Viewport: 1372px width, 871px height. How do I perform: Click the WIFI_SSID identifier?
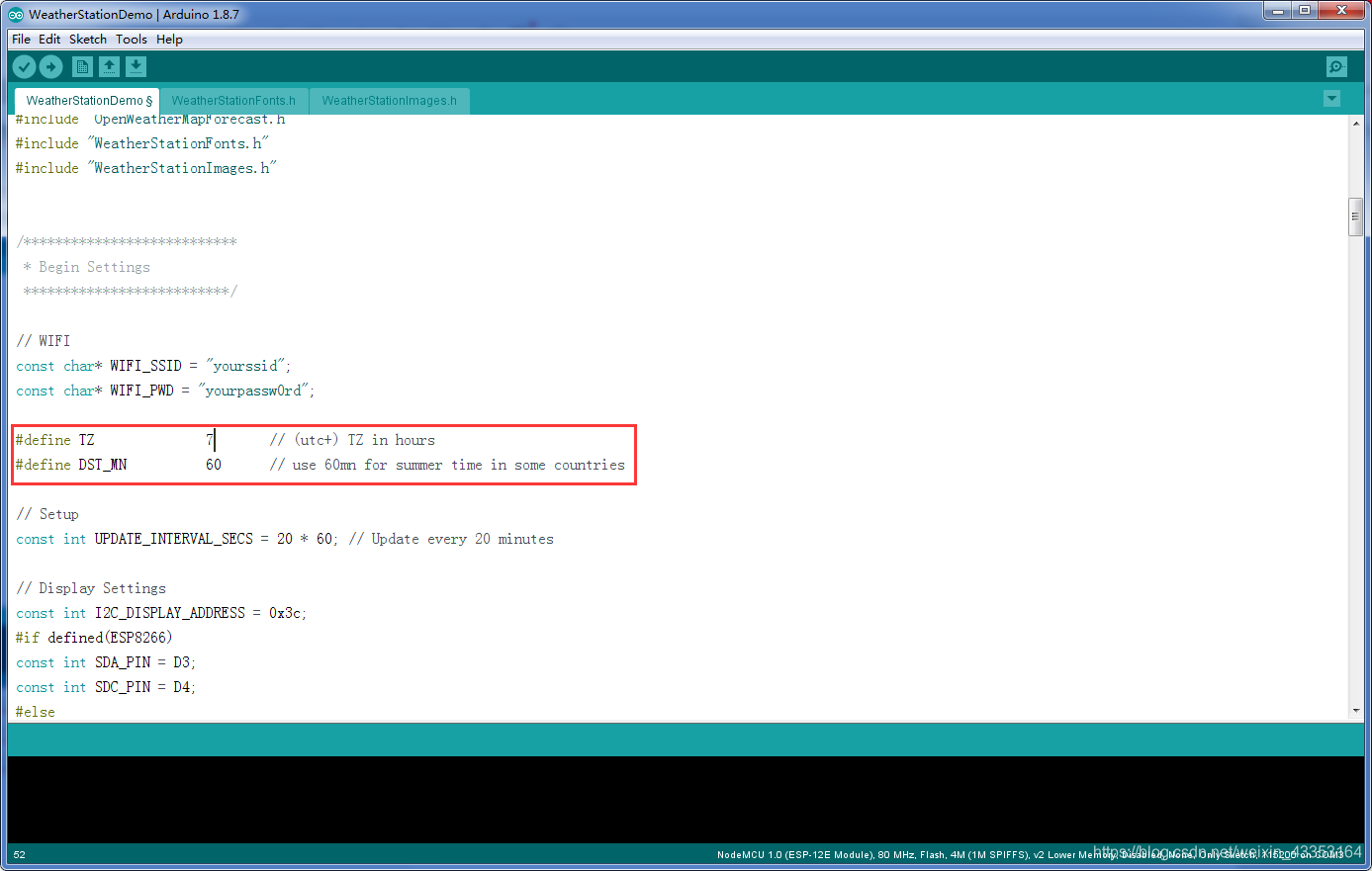146,366
